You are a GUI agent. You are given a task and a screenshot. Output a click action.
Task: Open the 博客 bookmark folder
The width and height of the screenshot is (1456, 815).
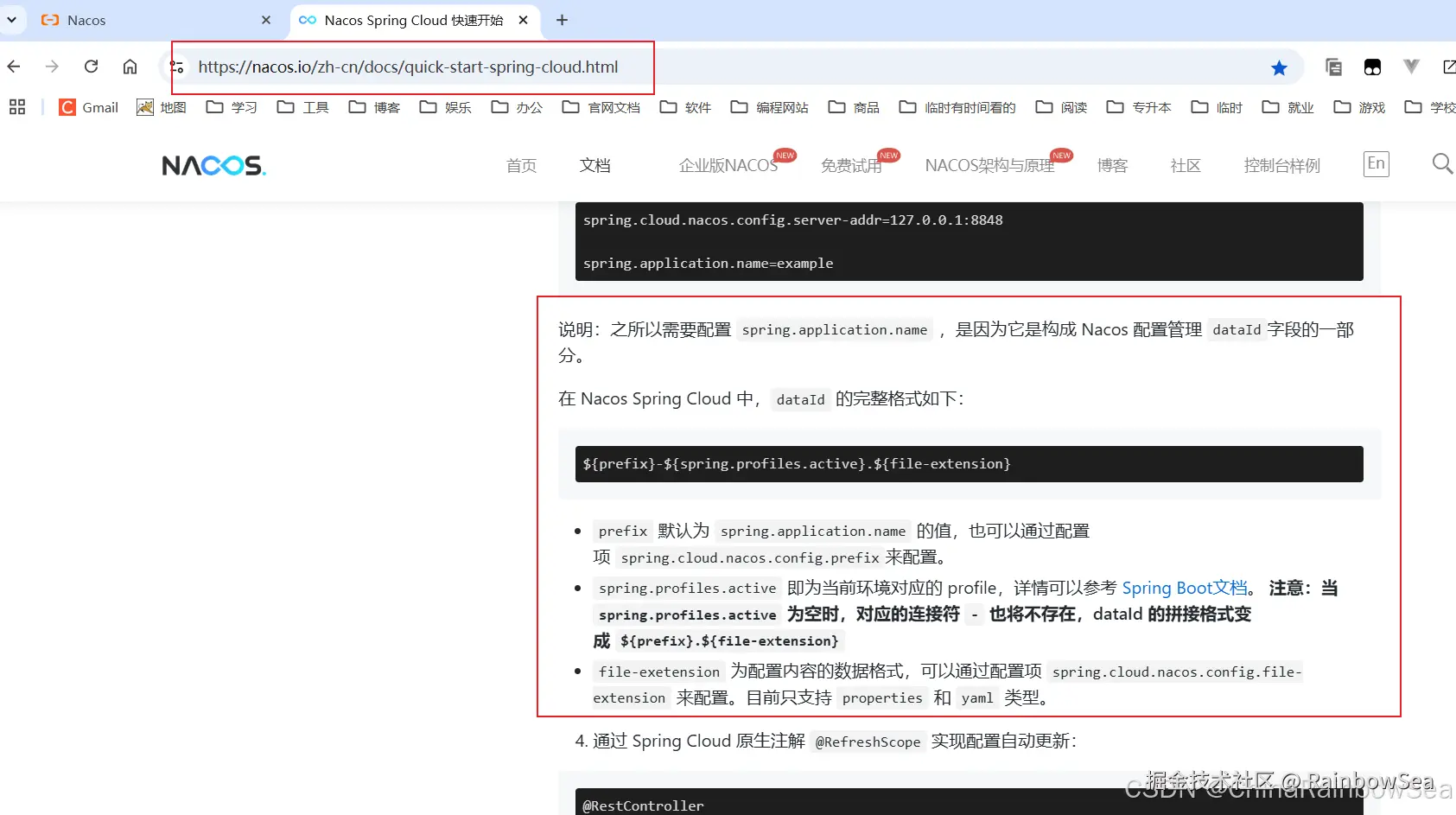point(374,107)
